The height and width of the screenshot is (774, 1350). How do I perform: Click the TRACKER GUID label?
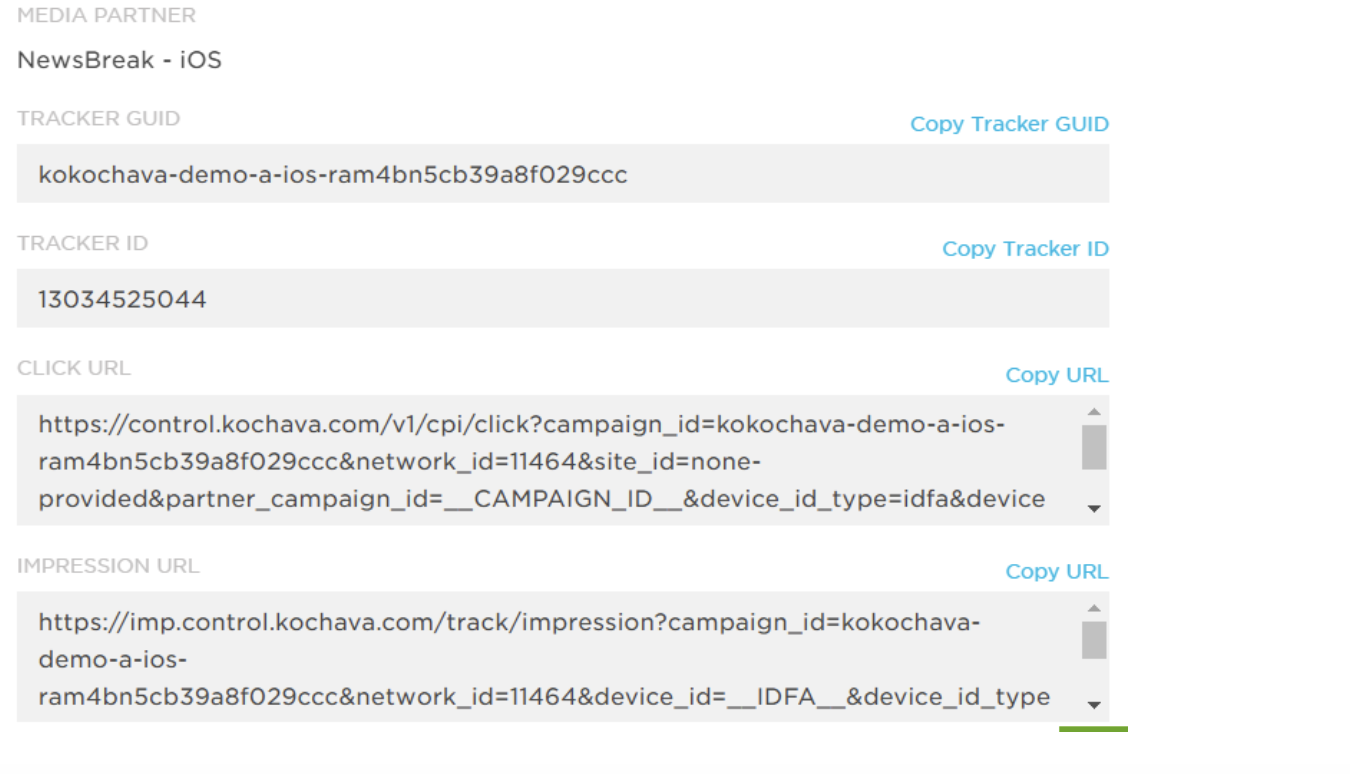[x=98, y=119]
